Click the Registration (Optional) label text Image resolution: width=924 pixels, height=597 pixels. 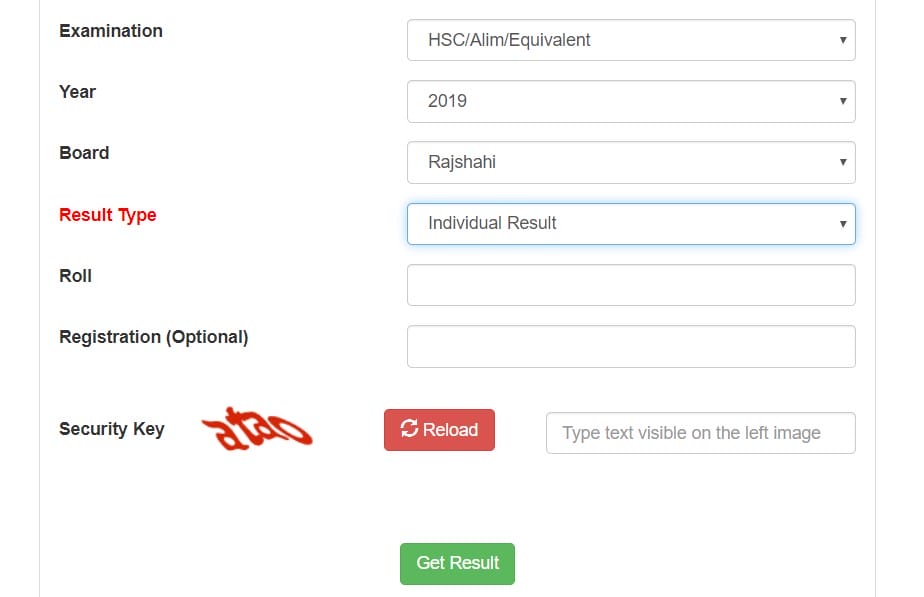154,337
